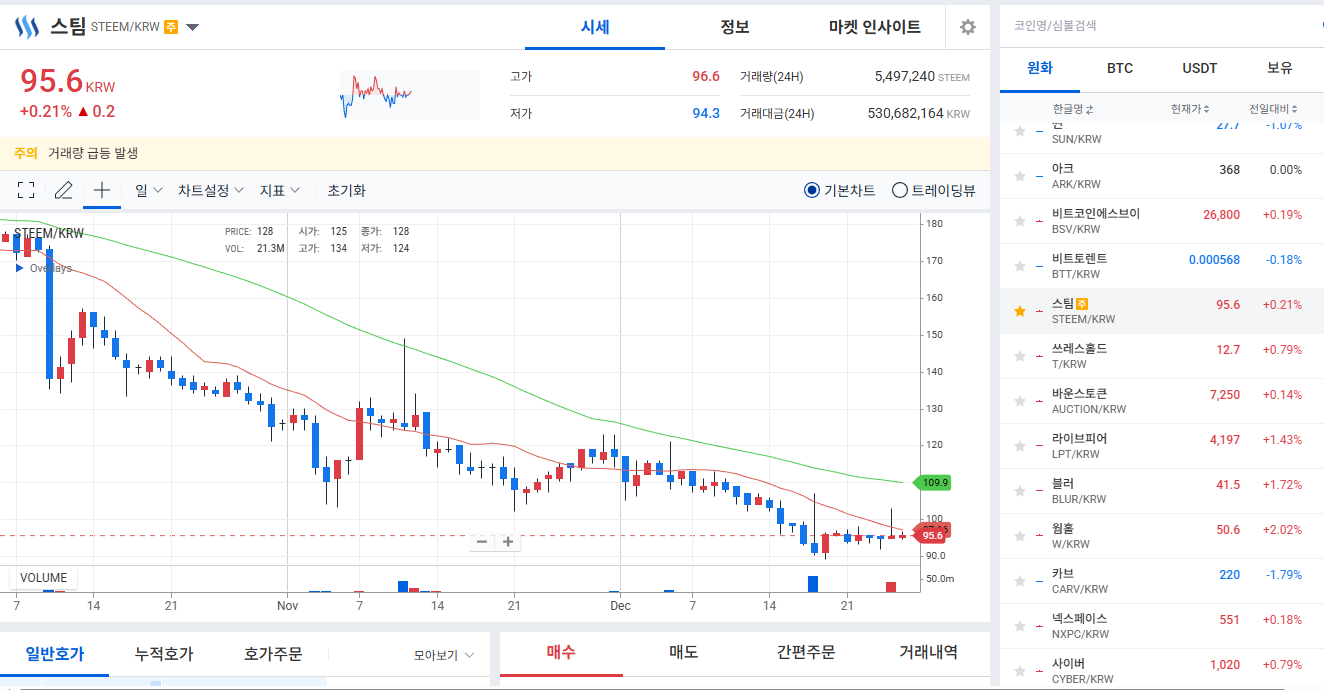This screenshot has height=690, width=1324.
Task: Switch to the 호가주문 tab
Action: coord(273,654)
